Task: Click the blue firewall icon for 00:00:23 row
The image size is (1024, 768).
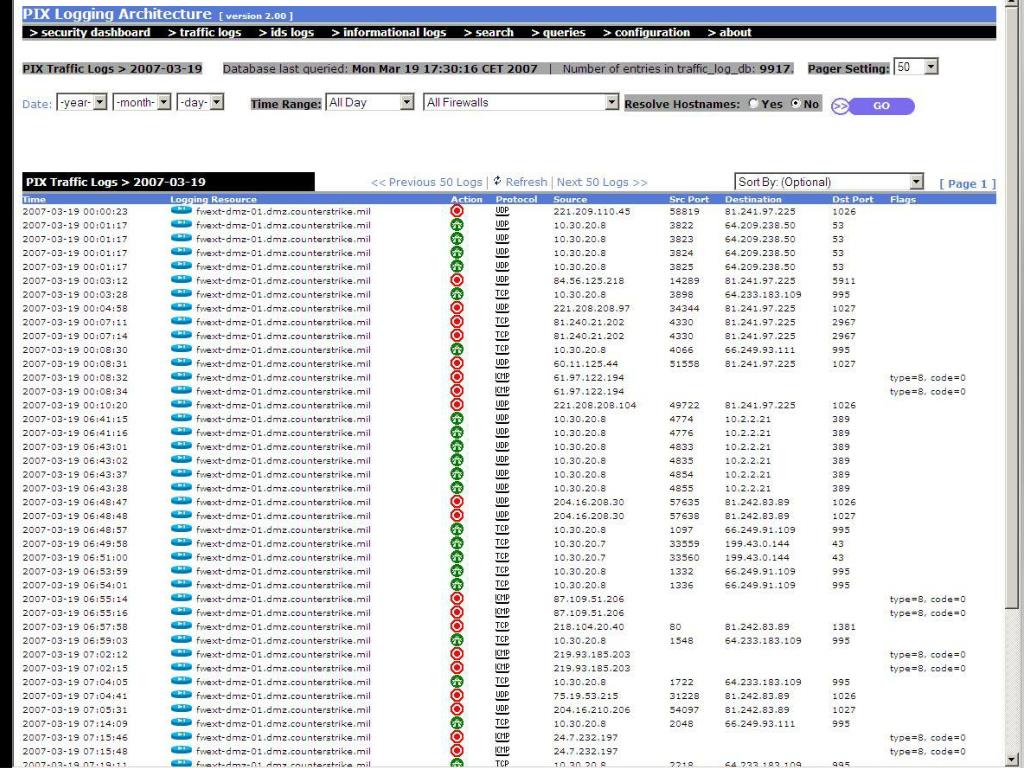Action: point(182,210)
